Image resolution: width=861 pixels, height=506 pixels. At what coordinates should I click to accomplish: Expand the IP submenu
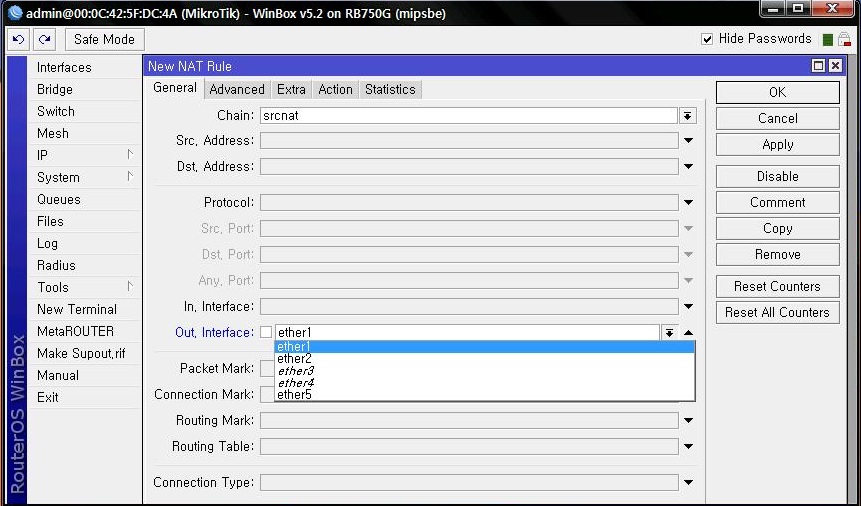pyautogui.click(x=85, y=155)
